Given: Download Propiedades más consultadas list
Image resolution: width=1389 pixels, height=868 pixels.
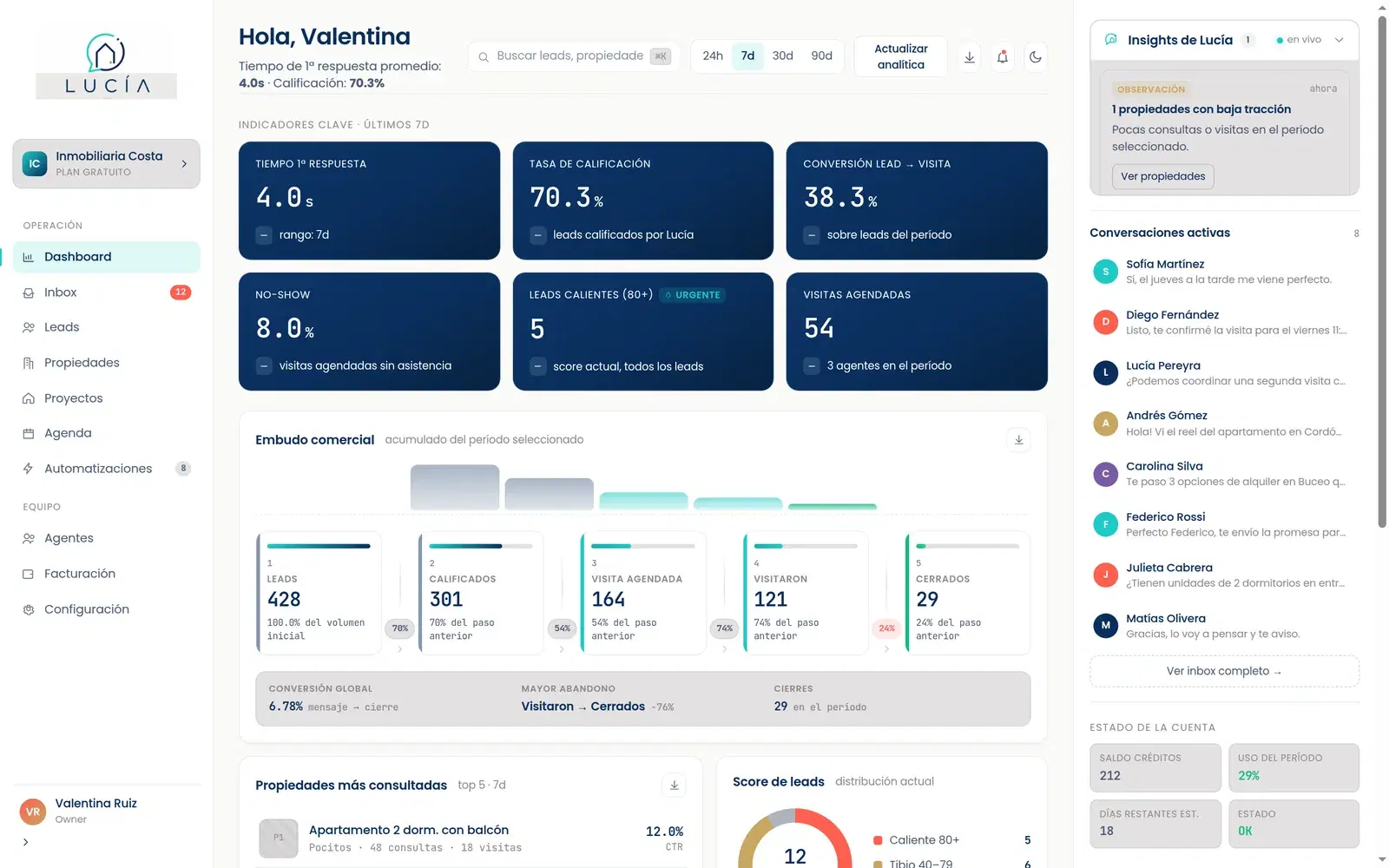Looking at the screenshot, I should (x=675, y=786).
